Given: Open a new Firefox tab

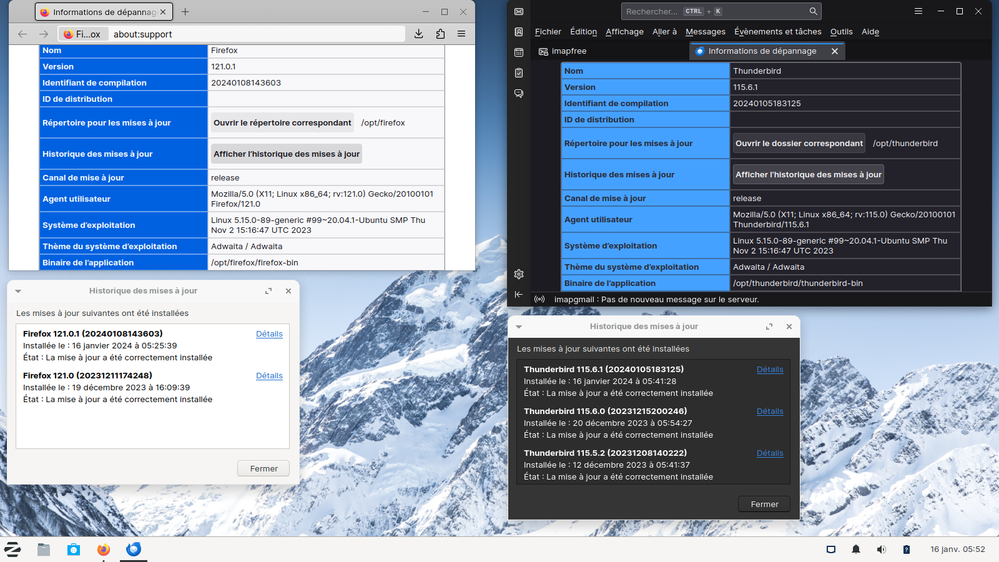Looking at the screenshot, I should [185, 11].
